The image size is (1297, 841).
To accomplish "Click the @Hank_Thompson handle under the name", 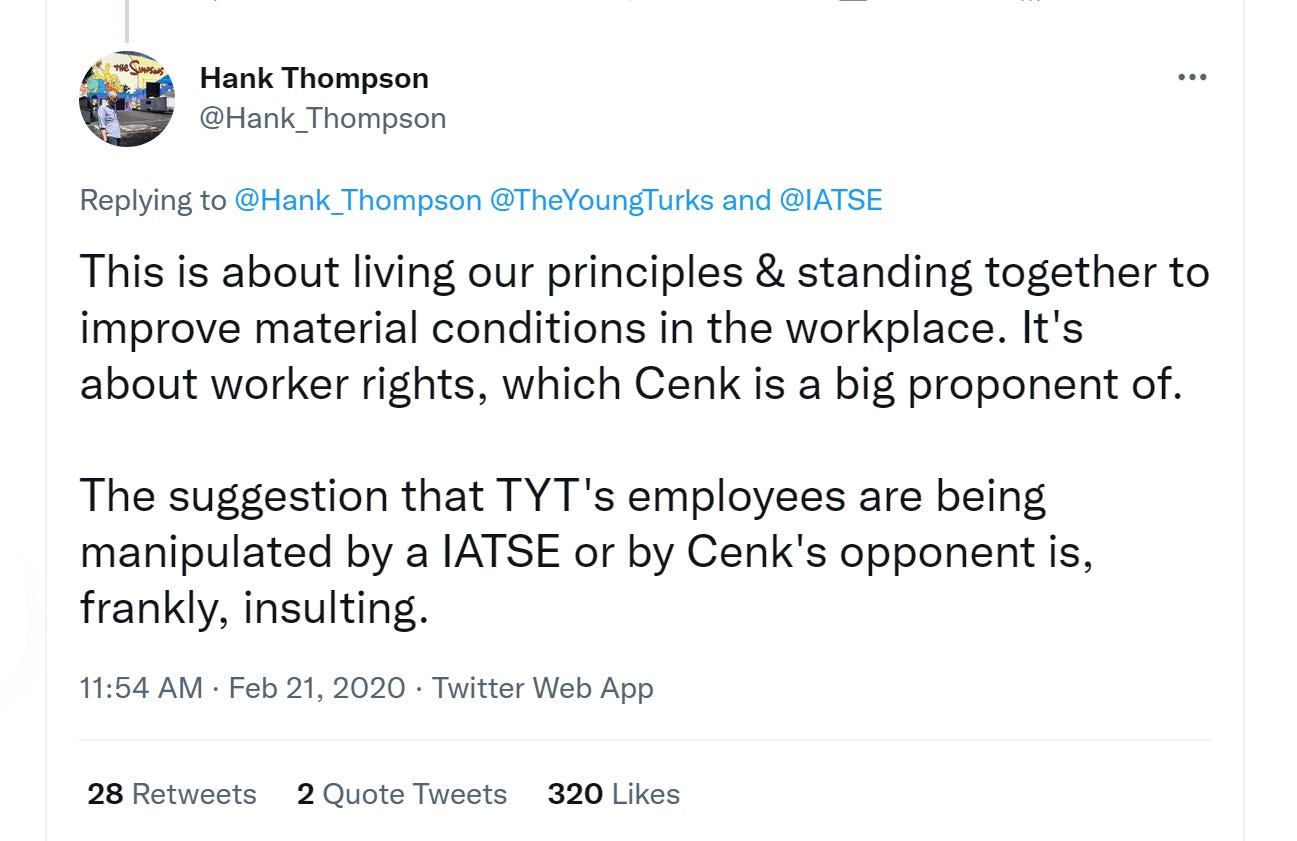I will tap(324, 118).
